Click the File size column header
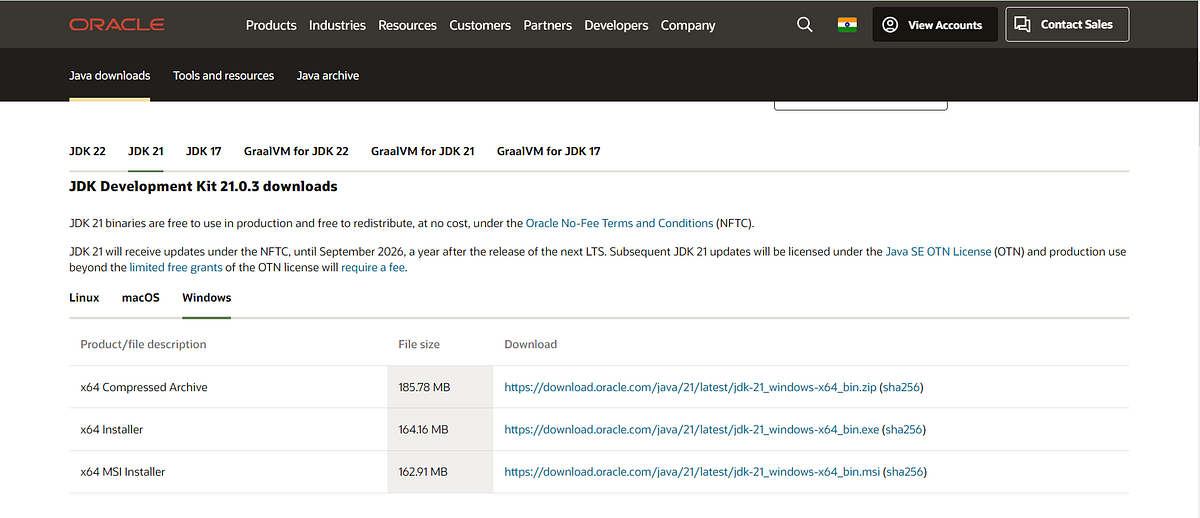 [419, 344]
